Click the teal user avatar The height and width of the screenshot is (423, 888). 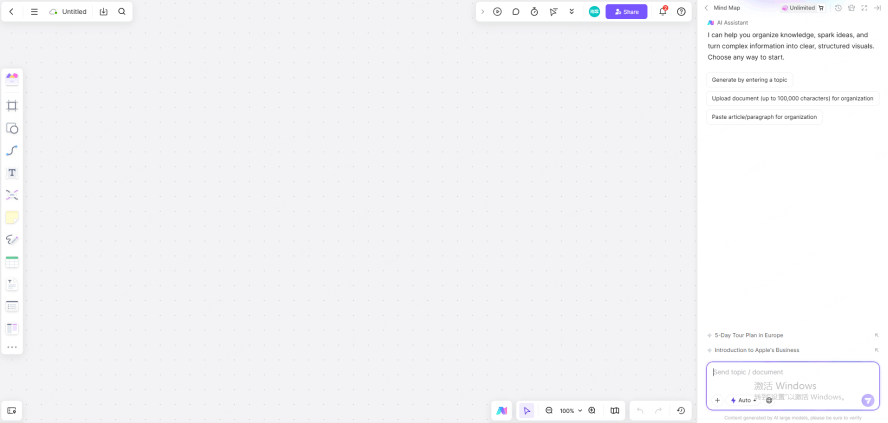(594, 11)
